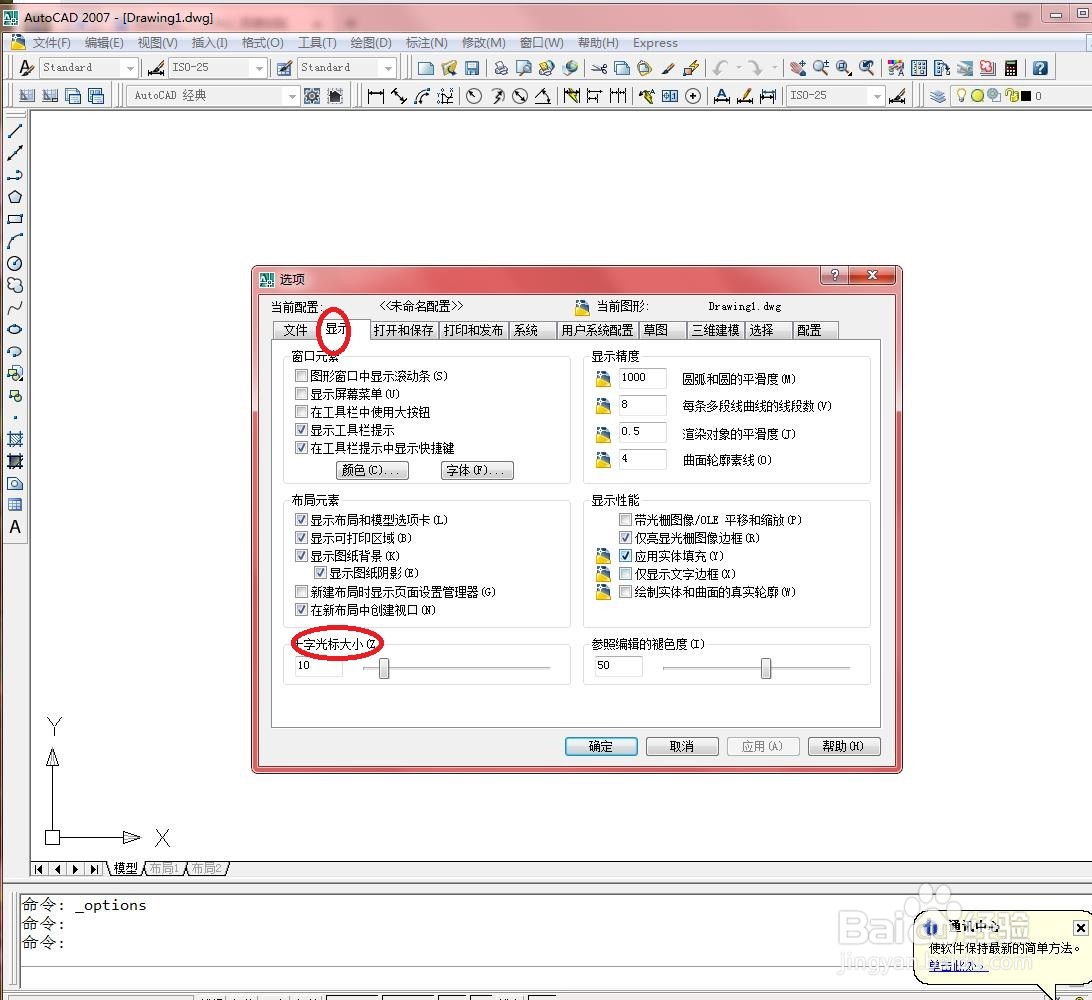Click the Save floppy disk icon
Viewport: 1092px width, 1000px height.
(x=472, y=68)
